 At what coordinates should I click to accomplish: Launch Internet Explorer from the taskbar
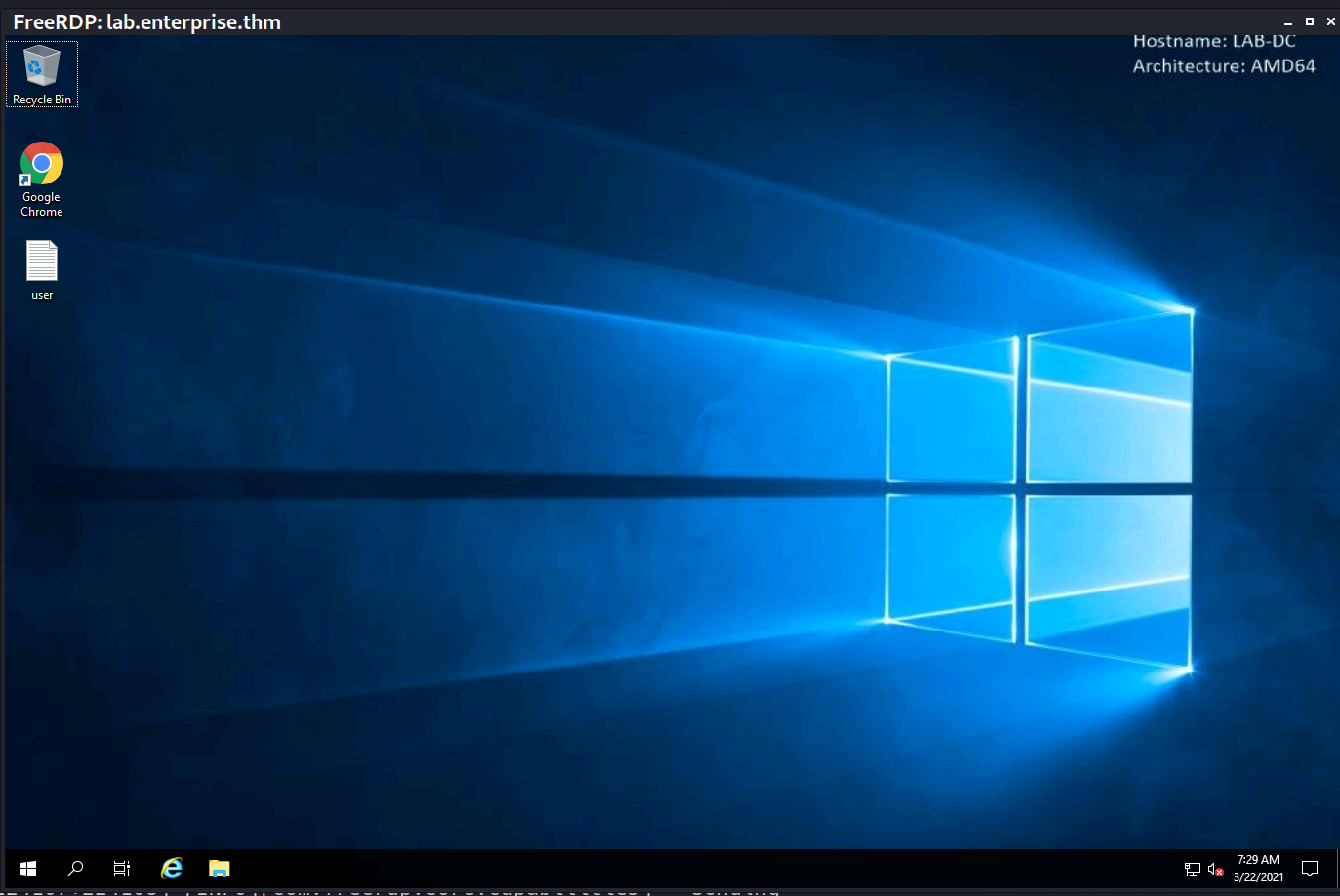point(172,868)
